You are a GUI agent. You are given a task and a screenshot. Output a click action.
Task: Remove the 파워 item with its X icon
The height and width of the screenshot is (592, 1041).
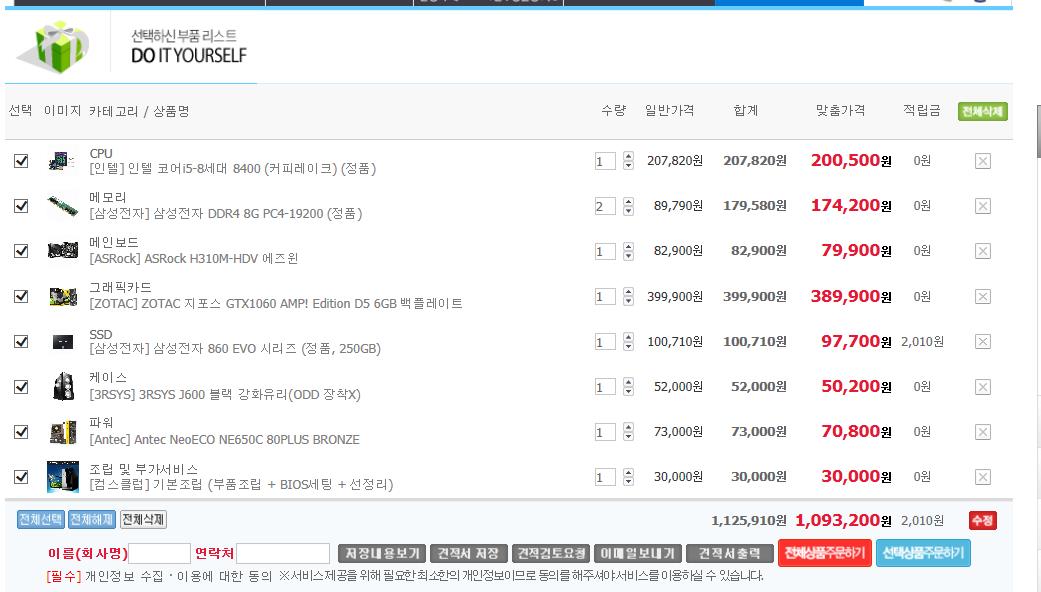click(x=983, y=432)
